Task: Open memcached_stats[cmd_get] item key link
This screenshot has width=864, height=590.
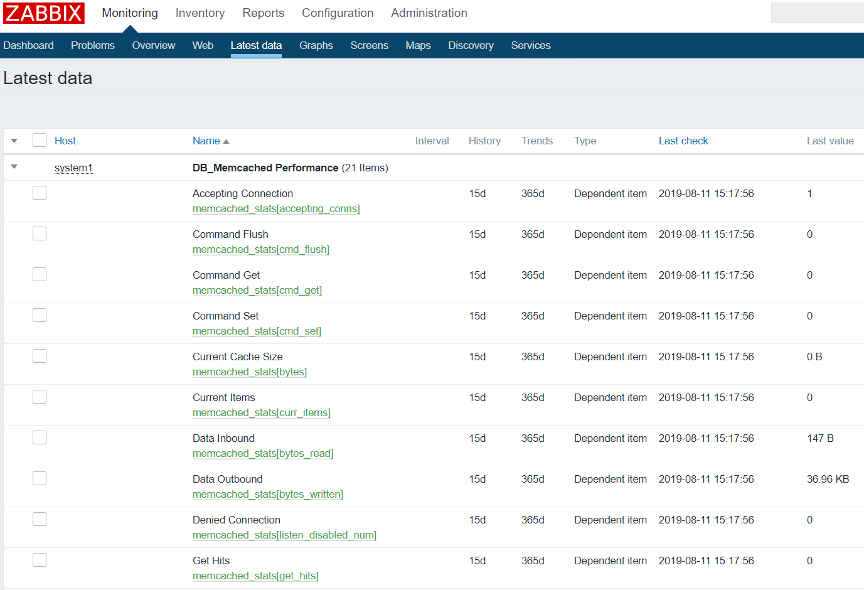Action: pos(257,290)
